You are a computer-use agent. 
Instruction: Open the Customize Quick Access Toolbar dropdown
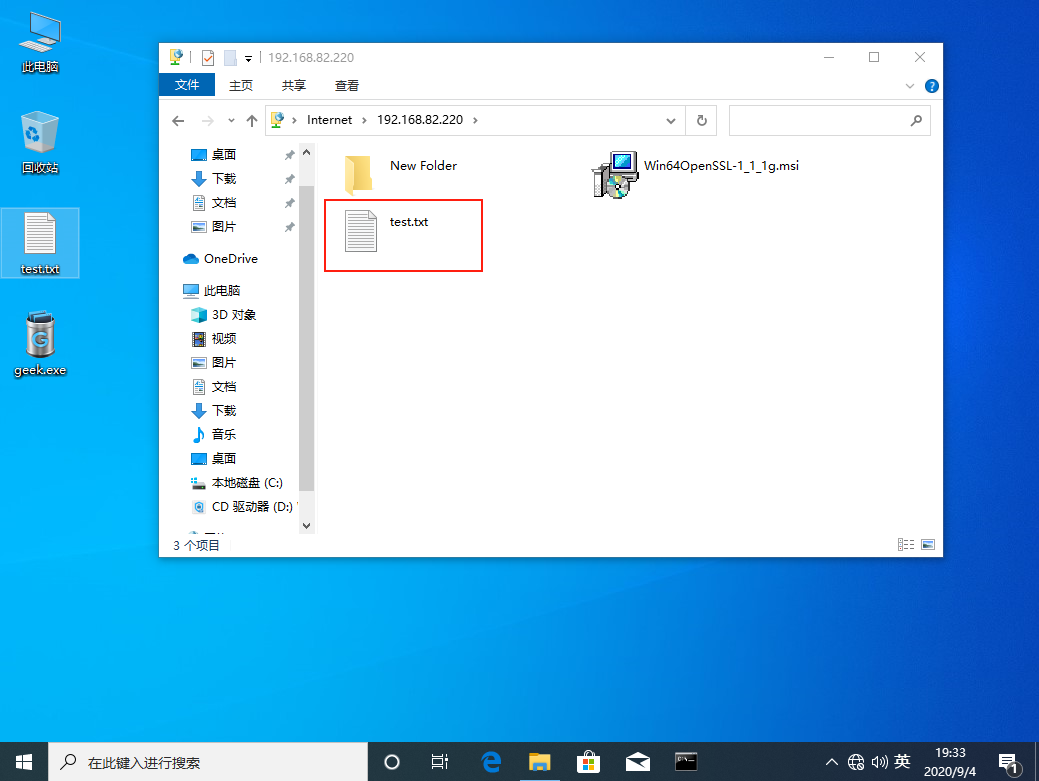click(248, 58)
